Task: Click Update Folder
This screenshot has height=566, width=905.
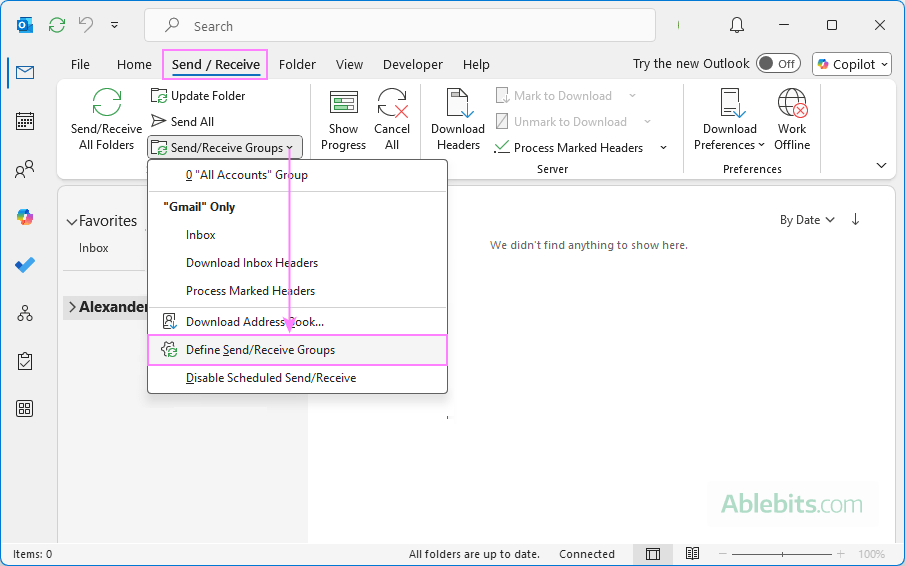Action: [x=198, y=96]
